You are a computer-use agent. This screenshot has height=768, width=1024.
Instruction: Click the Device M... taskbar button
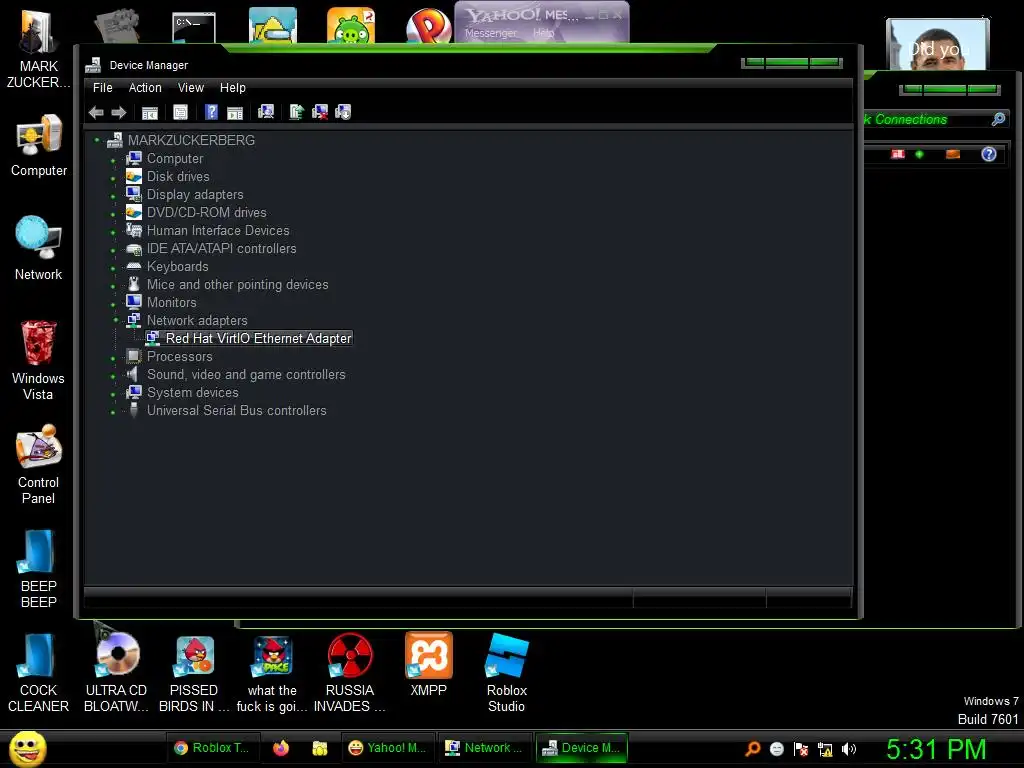tap(581, 748)
